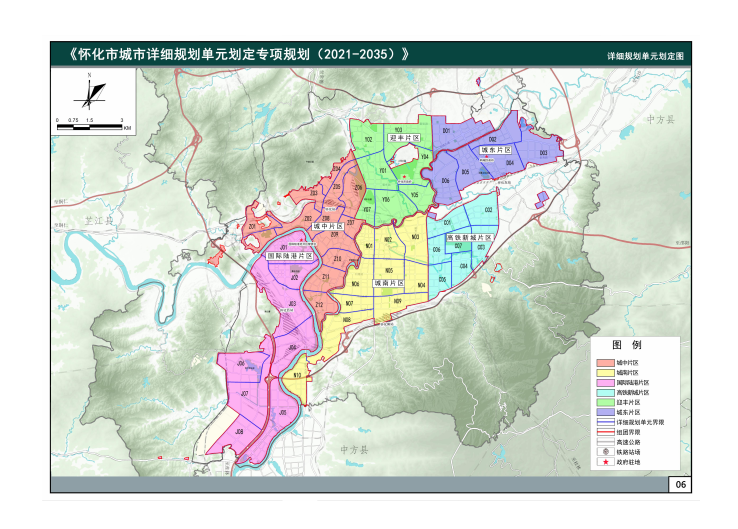Click the red cluster boundary line in legend
The height and width of the screenshot is (529, 738).
click(604, 432)
